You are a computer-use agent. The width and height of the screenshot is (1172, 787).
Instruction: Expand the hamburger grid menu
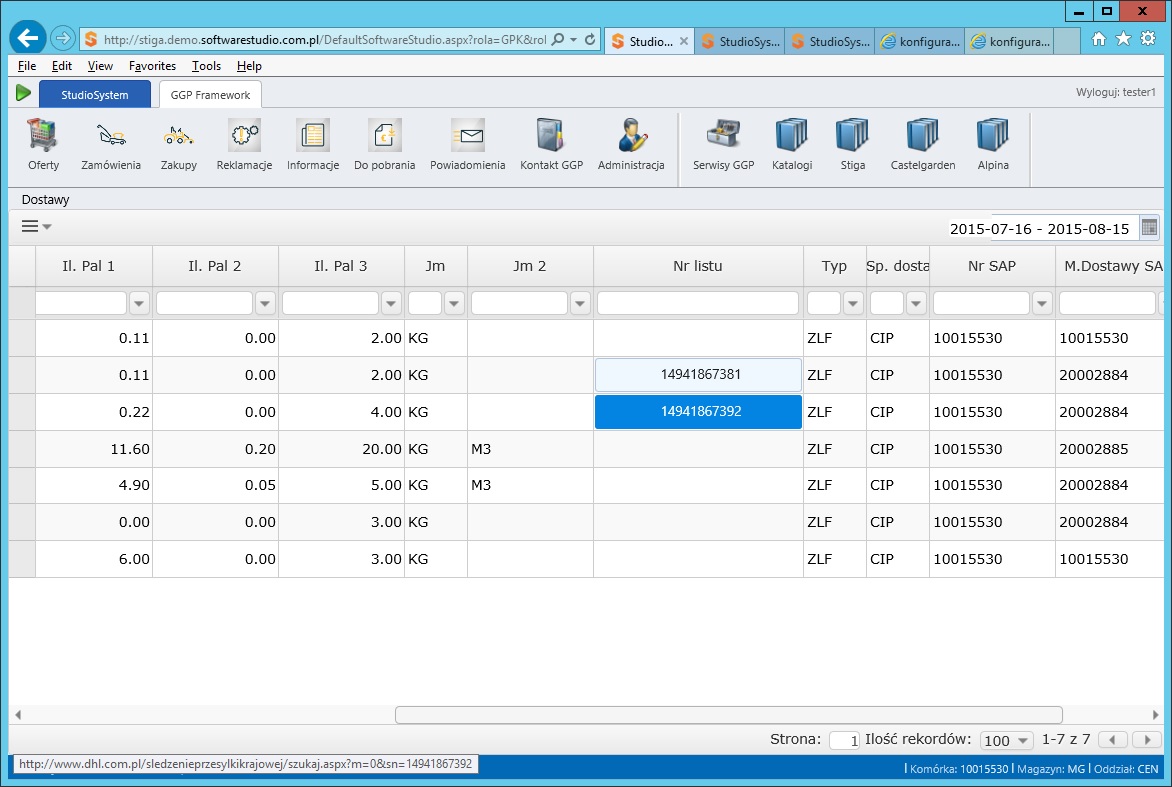36,227
